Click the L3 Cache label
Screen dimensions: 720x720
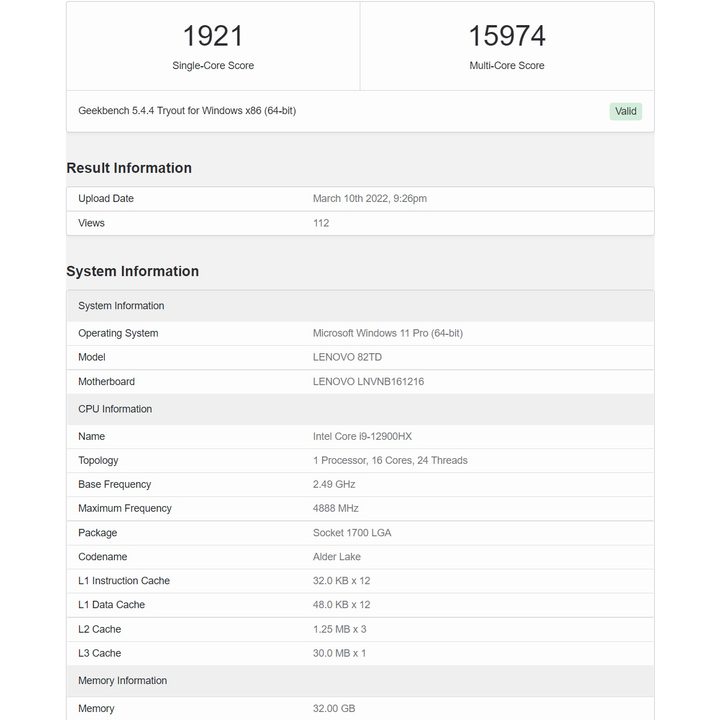tap(100, 653)
